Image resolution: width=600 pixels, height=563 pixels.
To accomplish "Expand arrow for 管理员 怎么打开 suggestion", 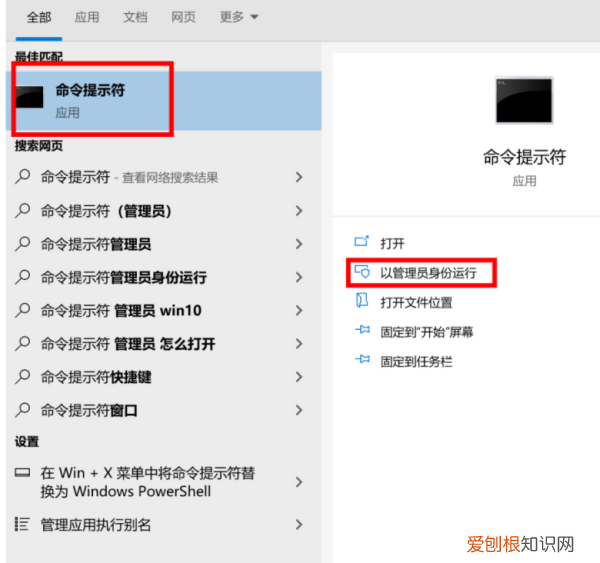I will 299,344.
